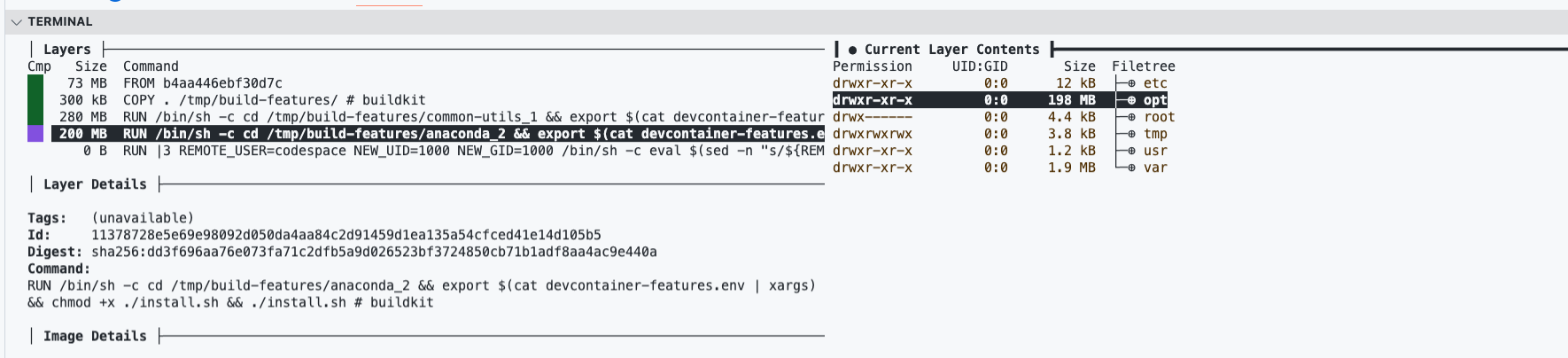Focus the Current Layer Contents pane header

(951, 50)
